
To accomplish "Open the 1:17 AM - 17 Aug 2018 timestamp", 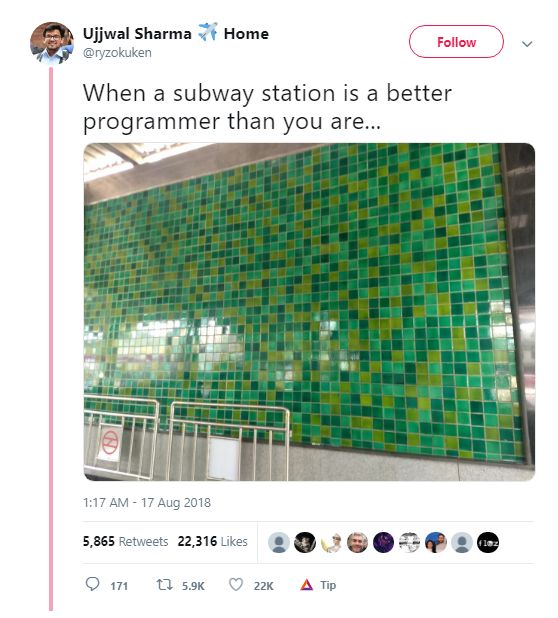I will (147, 503).
